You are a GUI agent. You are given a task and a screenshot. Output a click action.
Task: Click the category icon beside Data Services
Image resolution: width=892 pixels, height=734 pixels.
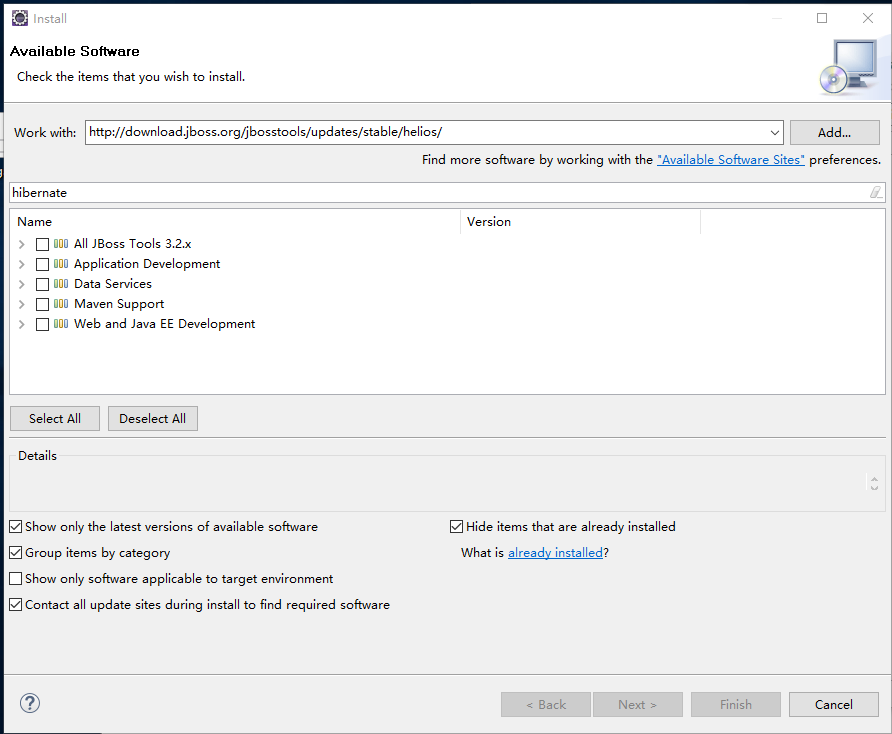coord(61,284)
